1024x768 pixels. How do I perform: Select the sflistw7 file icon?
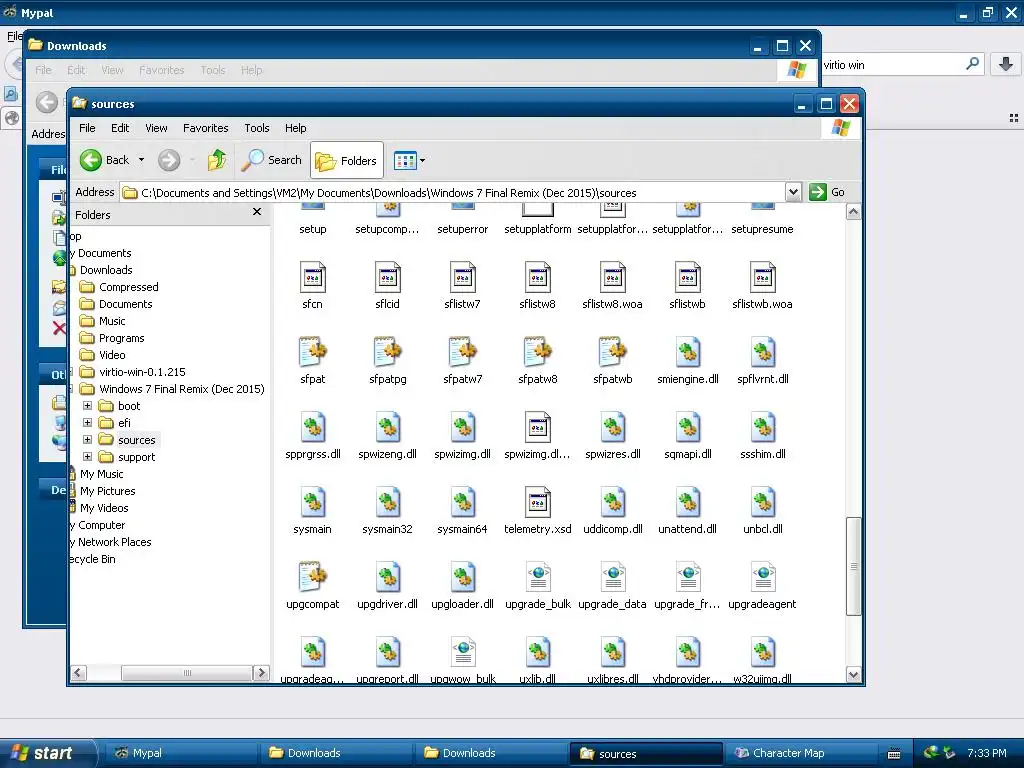coord(462,278)
